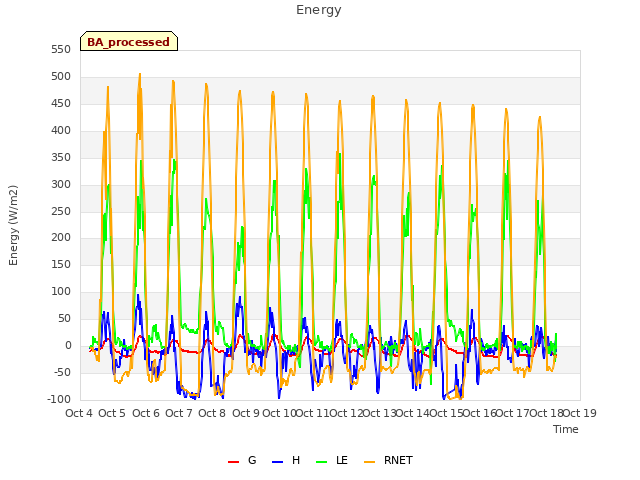Click the 250 y-axis tick label
This screenshot has height=480, width=640.
pos(61,211)
